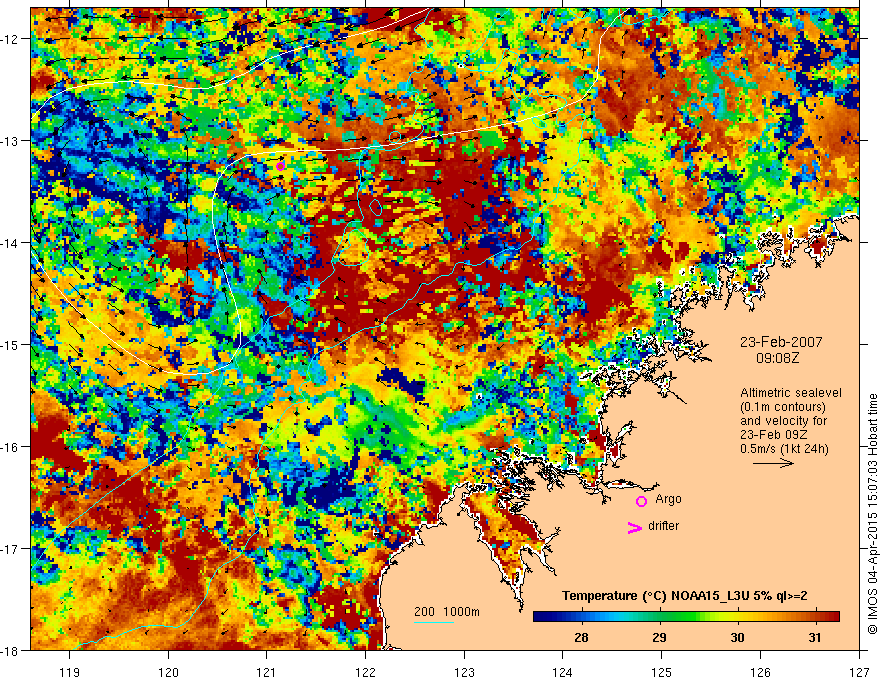The height and width of the screenshot is (680, 880).
Task: Click latitude axis label -12
Action: pyautogui.click(x=10, y=39)
